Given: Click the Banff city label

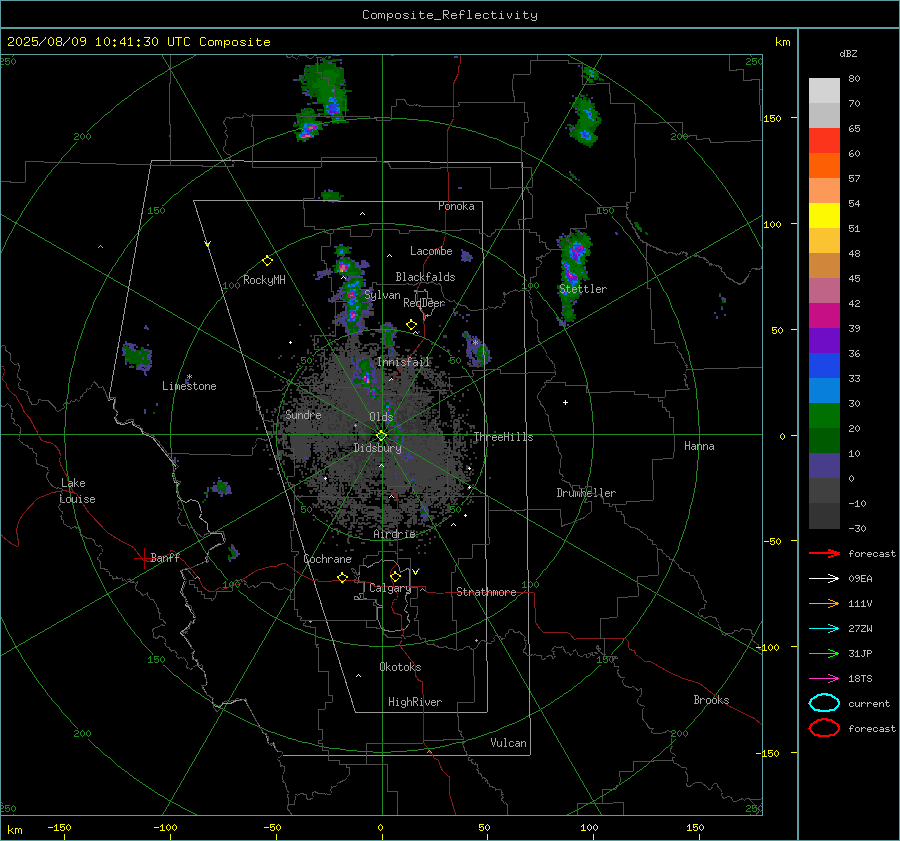Looking at the screenshot, I should (x=165, y=557).
